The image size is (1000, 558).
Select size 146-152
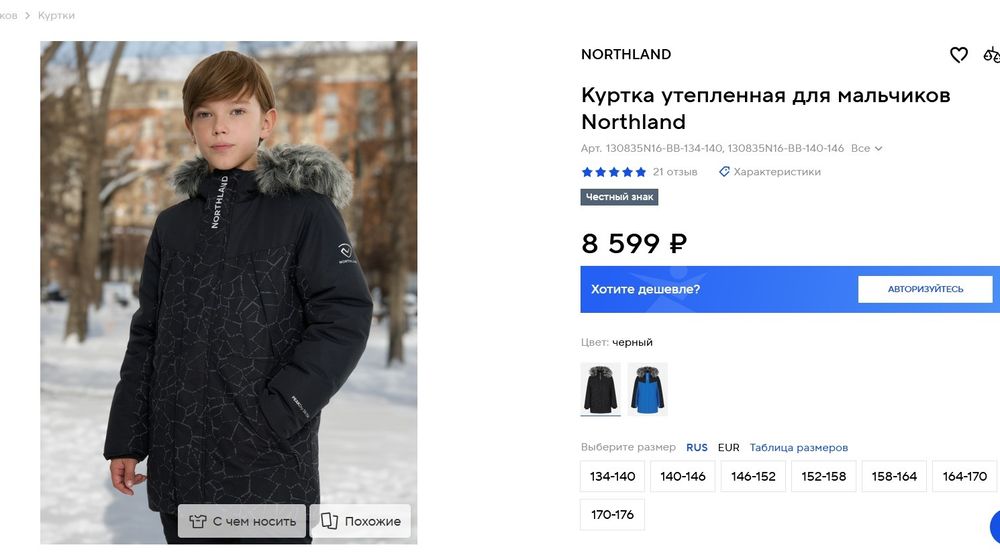click(753, 477)
